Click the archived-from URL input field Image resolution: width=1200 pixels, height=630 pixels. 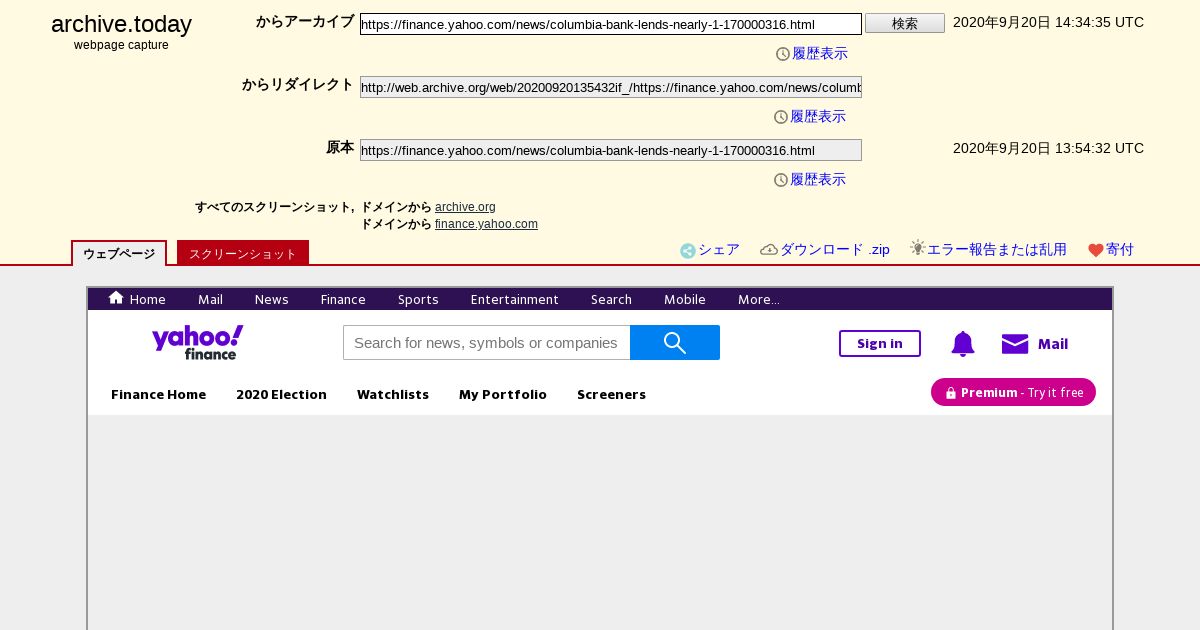[611, 24]
